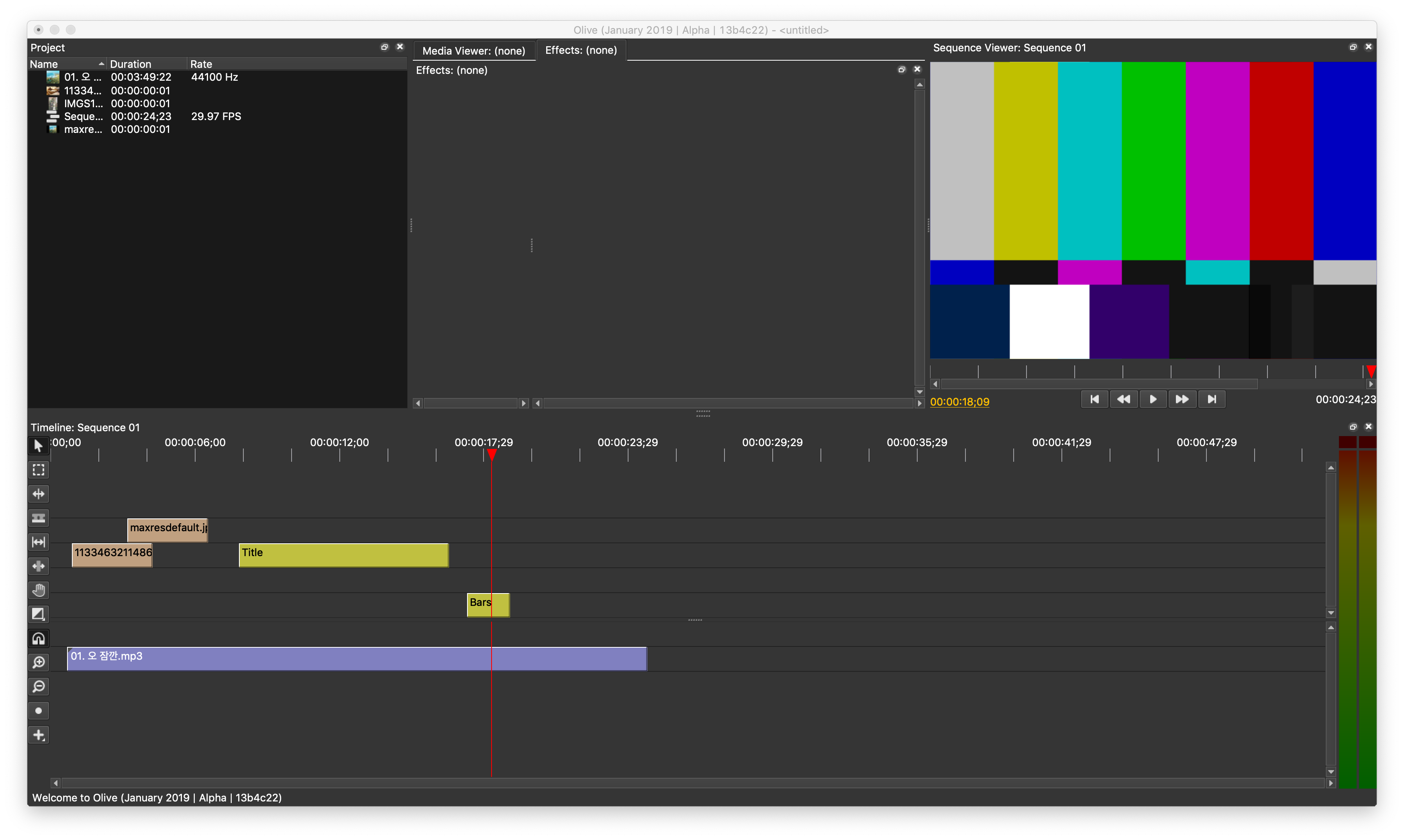This screenshot has width=1404, height=840.
Task: Close the Sequence Viewer panel
Action: (x=1369, y=47)
